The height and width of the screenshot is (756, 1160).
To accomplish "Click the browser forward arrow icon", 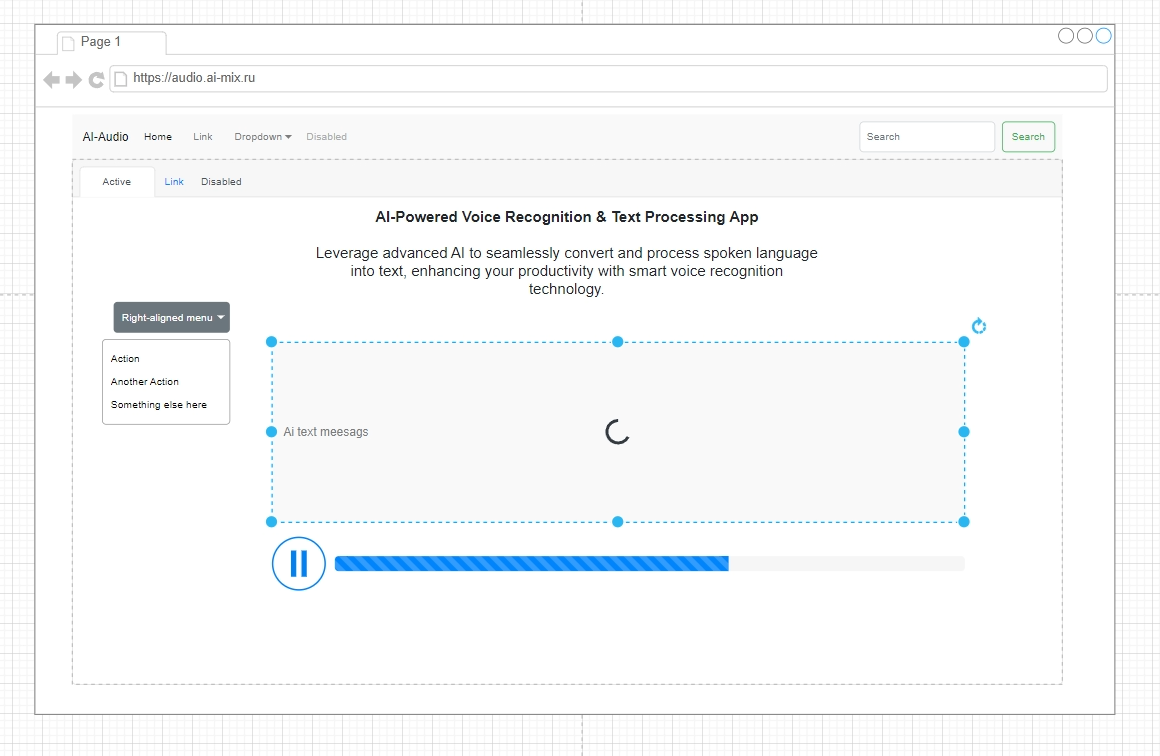I will [x=73, y=79].
